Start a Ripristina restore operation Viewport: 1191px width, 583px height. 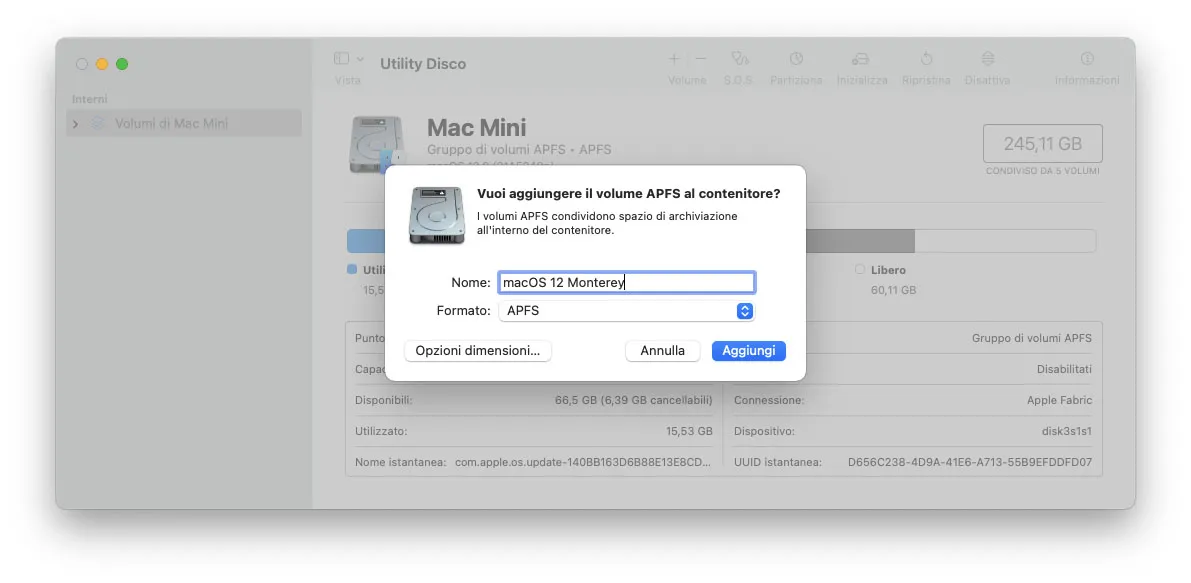[926, 60]
